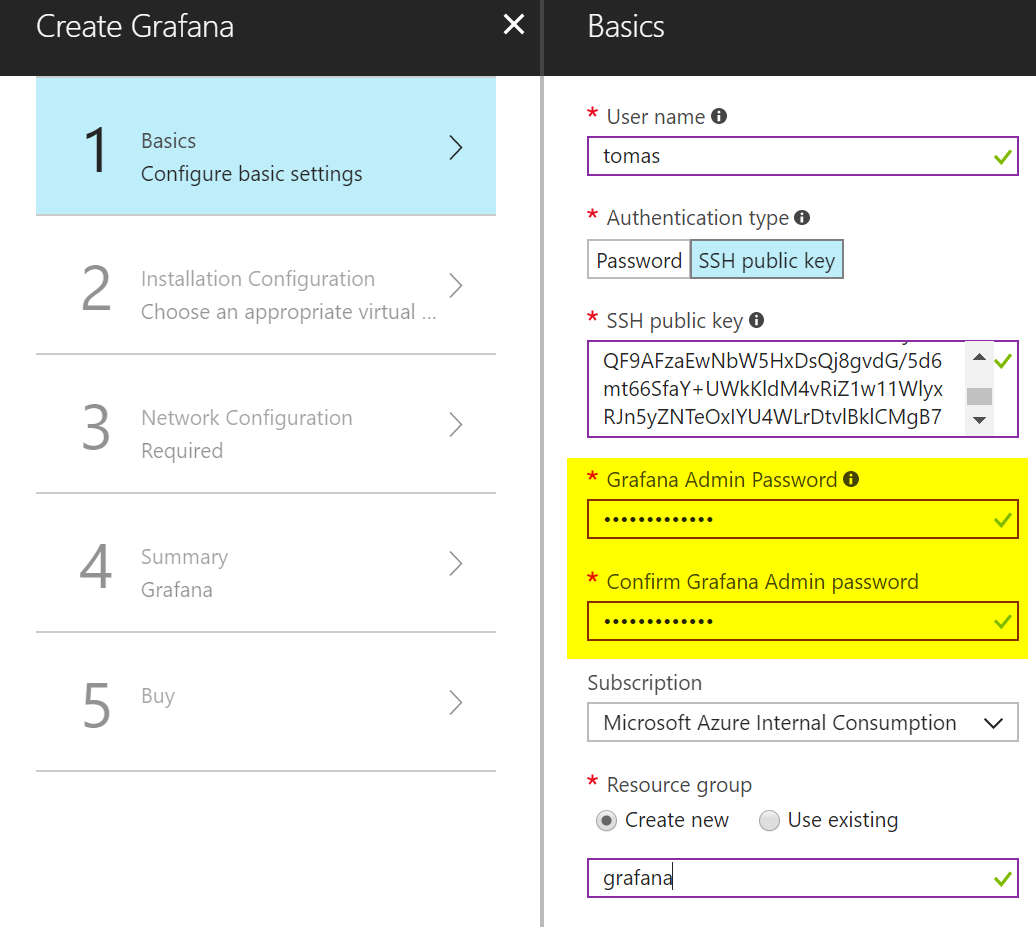Click the Confirm Grafana Admin password field
1036x927 pixels.
point(803,621)
